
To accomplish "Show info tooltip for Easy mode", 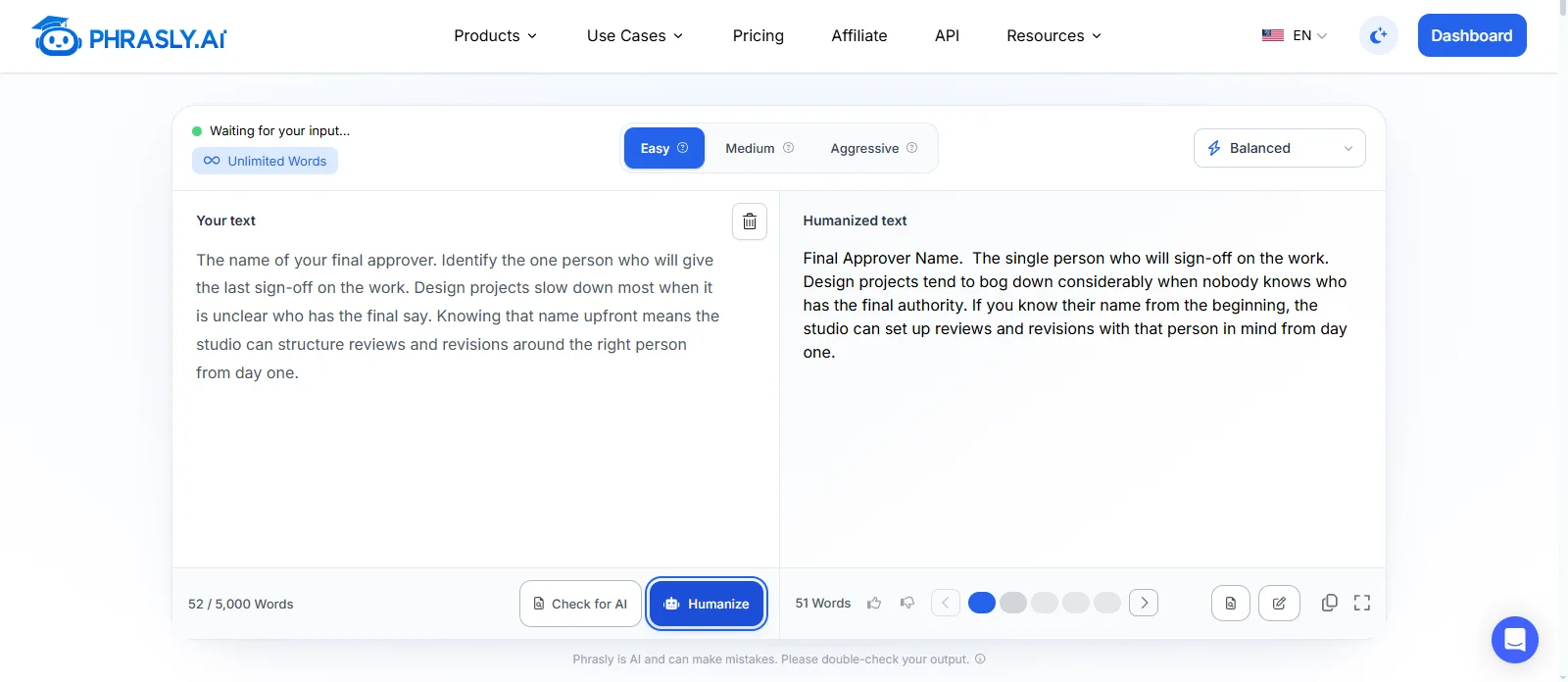I will coord(683,148).
